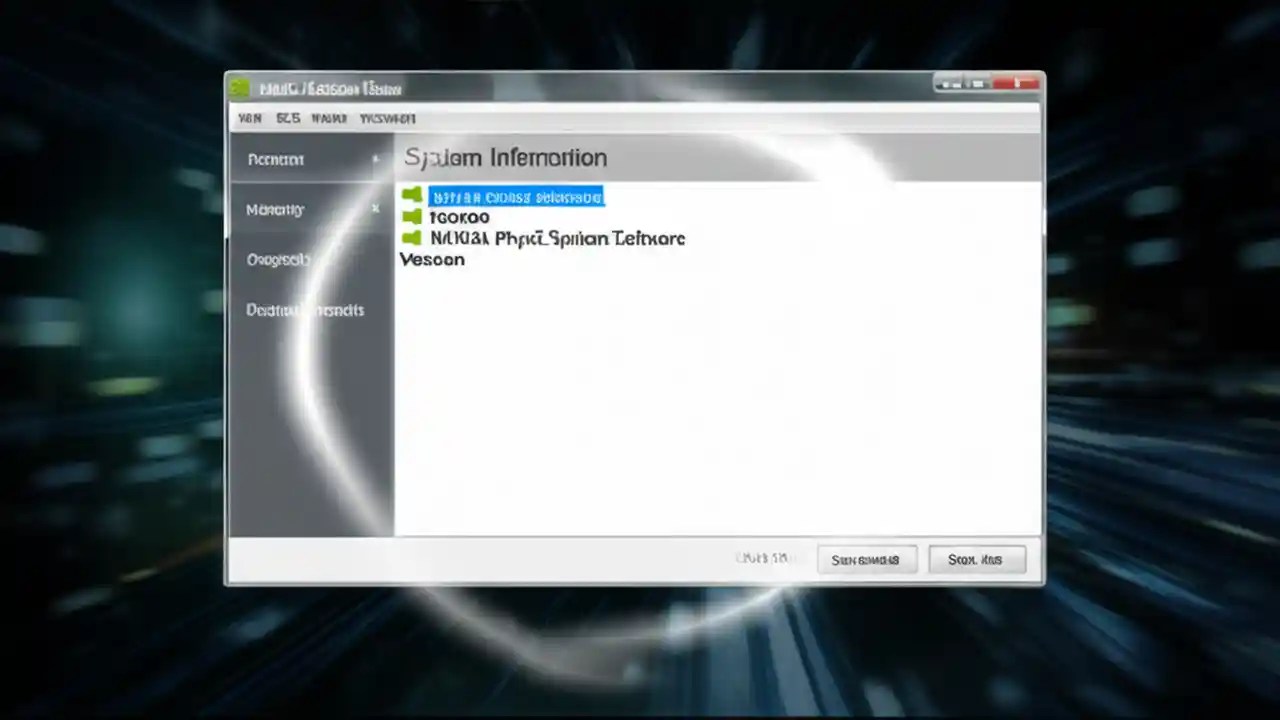Select the Display sidebar category icon area
1280x720 pixels.
[275, 159]
